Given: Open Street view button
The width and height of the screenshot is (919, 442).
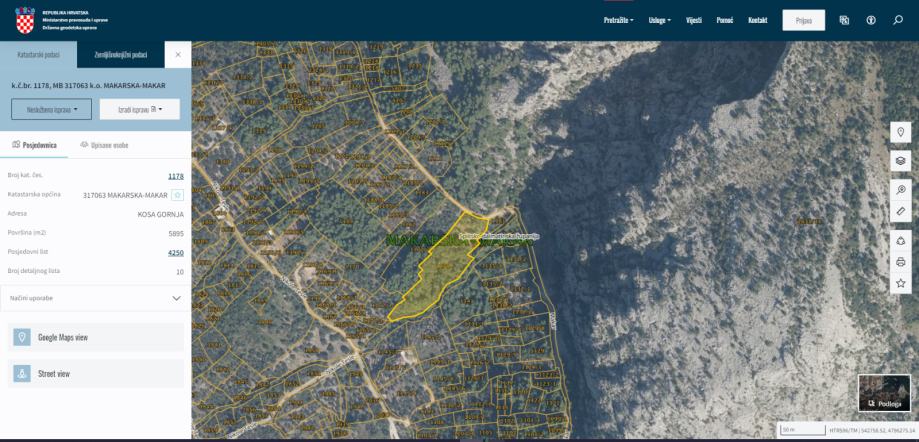Looking at the screenshot, I should pyautogui.click(x=96, y=373).
